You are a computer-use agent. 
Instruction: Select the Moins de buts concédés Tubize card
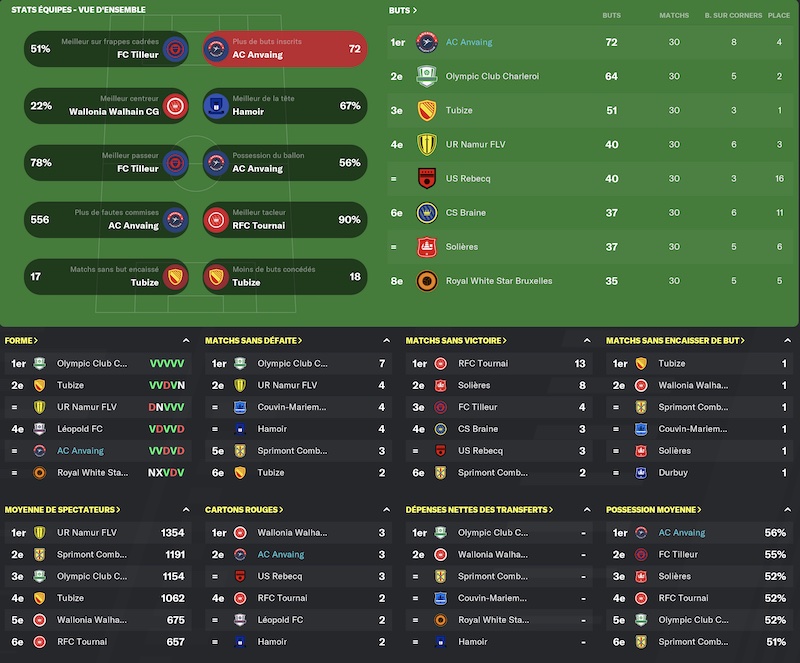point(285,277)
